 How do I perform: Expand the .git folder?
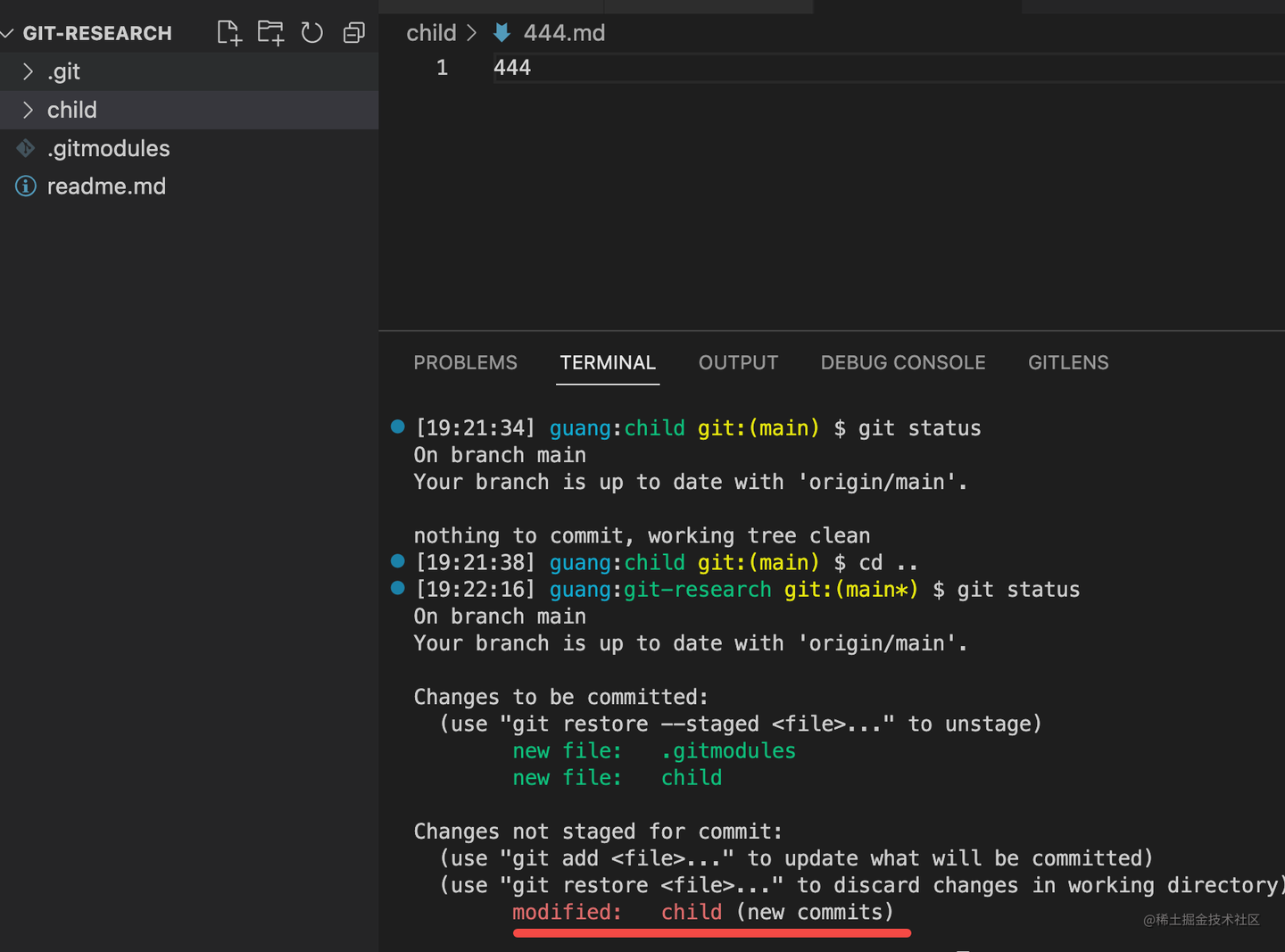tap(29, 71)
